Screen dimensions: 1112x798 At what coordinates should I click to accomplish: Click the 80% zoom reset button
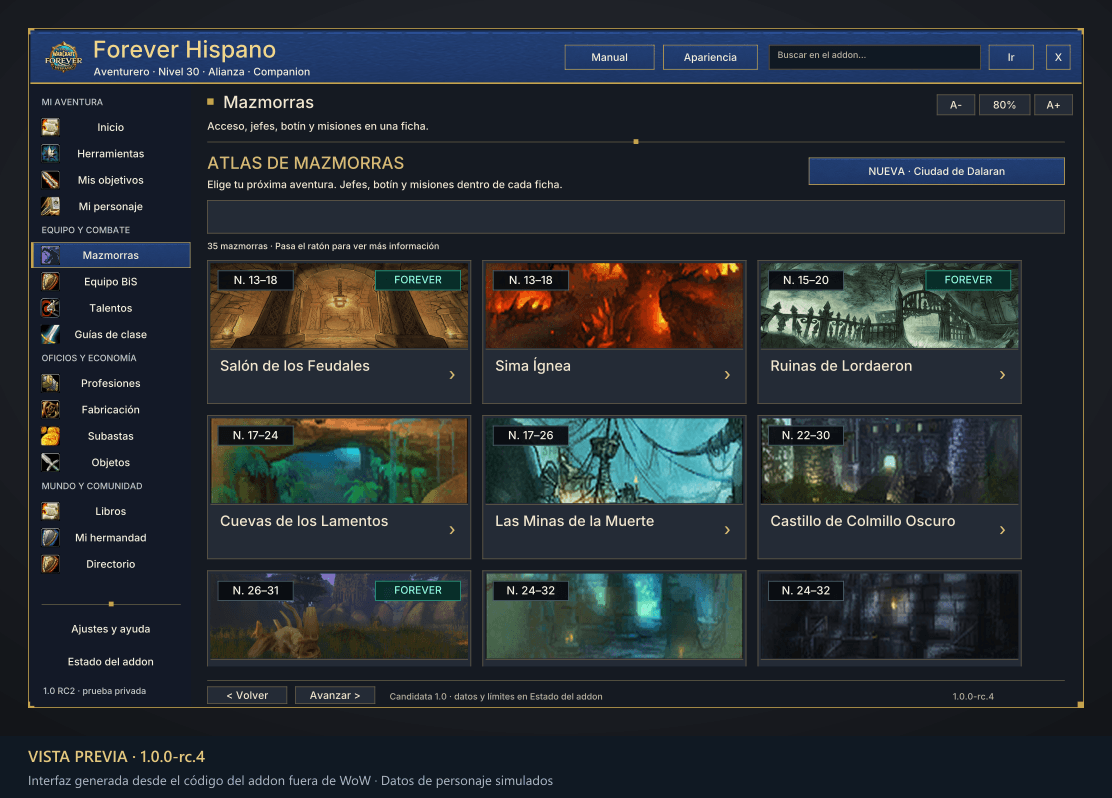(1004, 105)
